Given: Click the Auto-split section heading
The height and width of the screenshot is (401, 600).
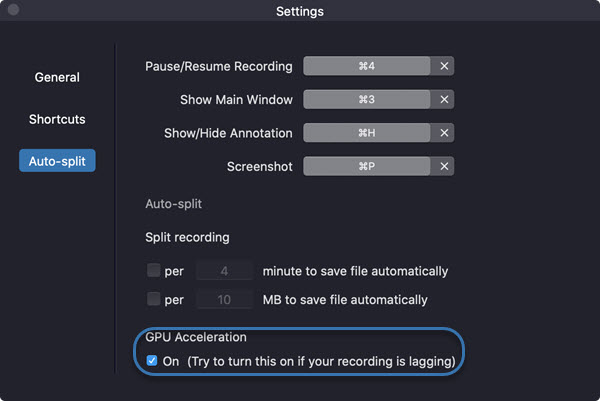Looking at the screenshot, I should pyautogui.click(x=173, y=204).
